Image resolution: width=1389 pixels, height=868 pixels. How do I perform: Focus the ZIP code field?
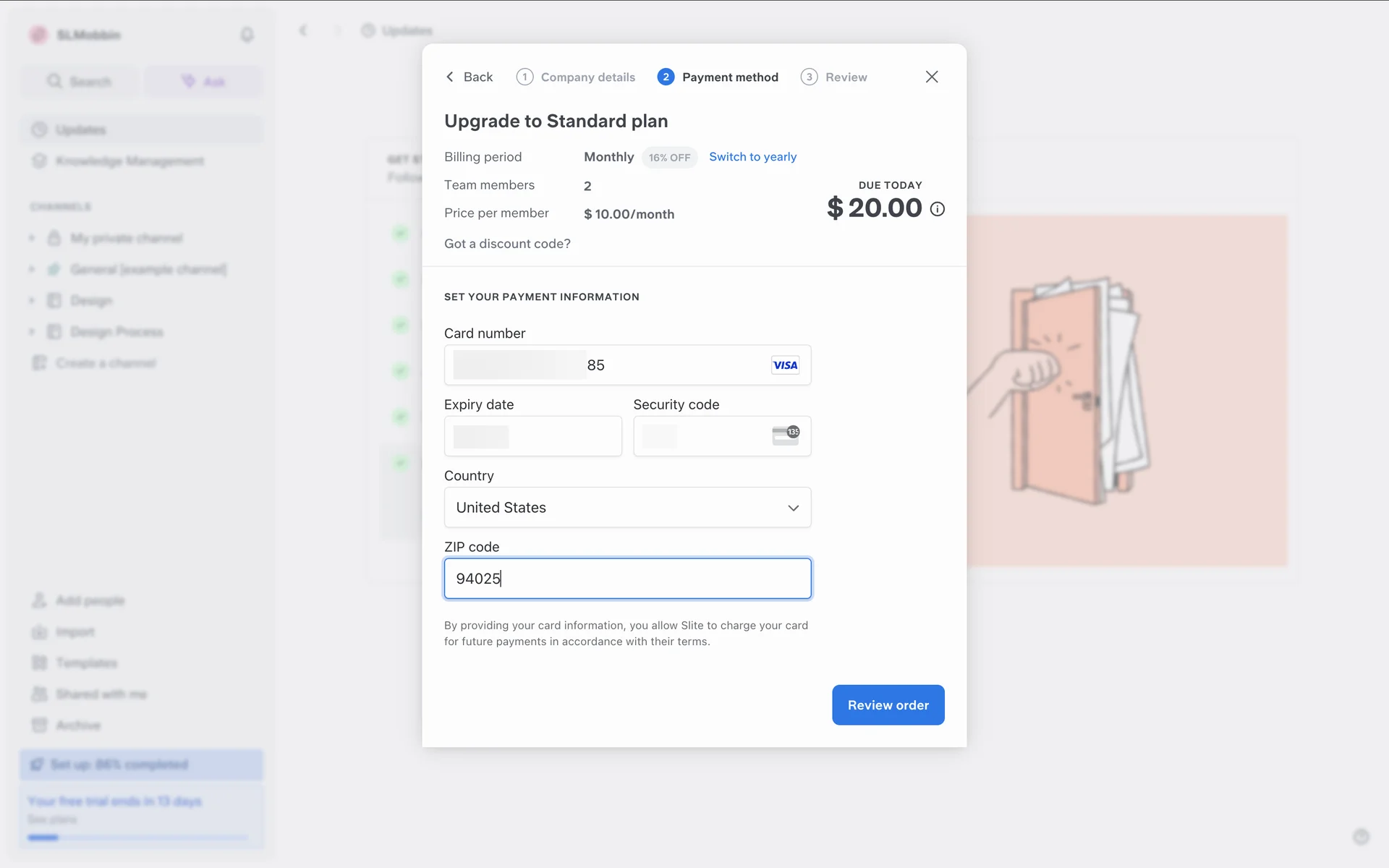tap(626, 579)
